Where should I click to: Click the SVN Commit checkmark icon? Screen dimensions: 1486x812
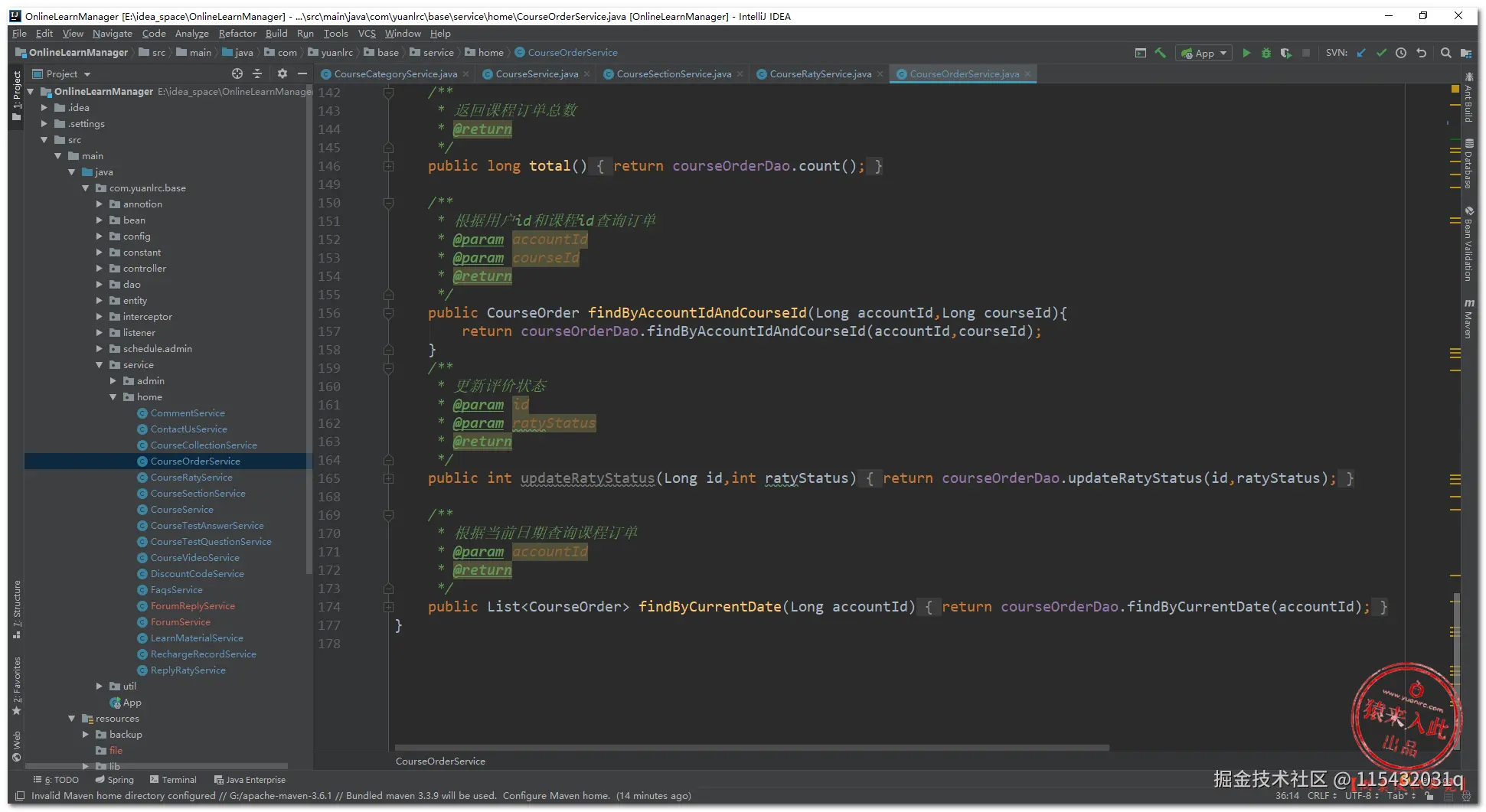tap(1381, 53)
